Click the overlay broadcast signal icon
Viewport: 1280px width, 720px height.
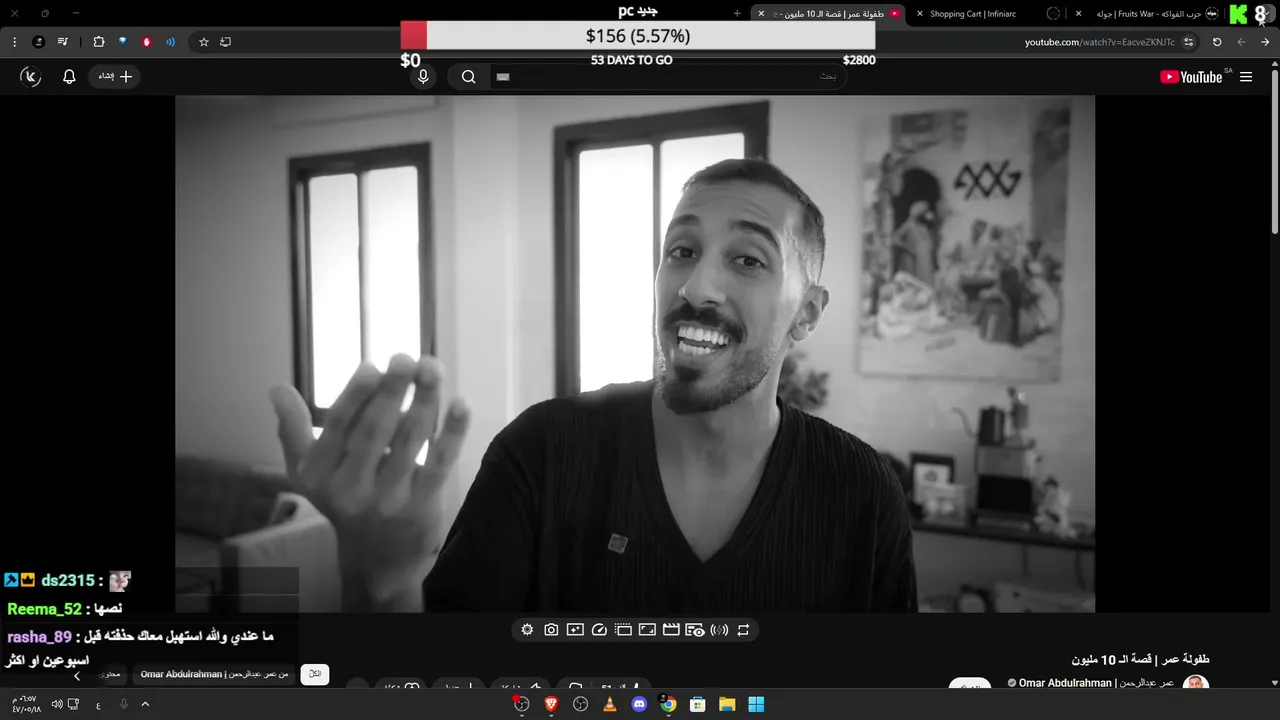719,630
